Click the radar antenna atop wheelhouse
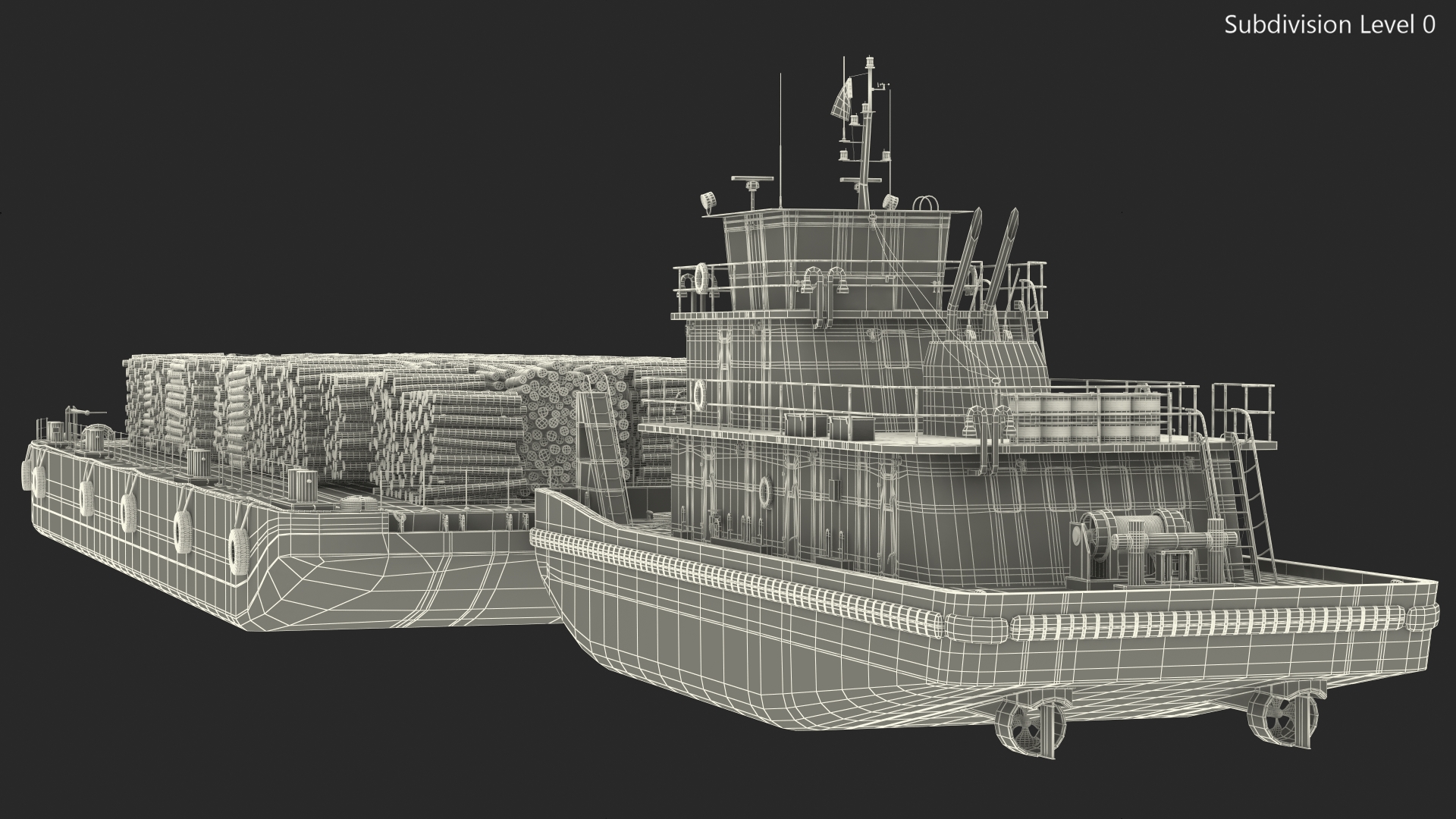The image size is (1456, 819). pyautogui.click(x=752, y=180)
